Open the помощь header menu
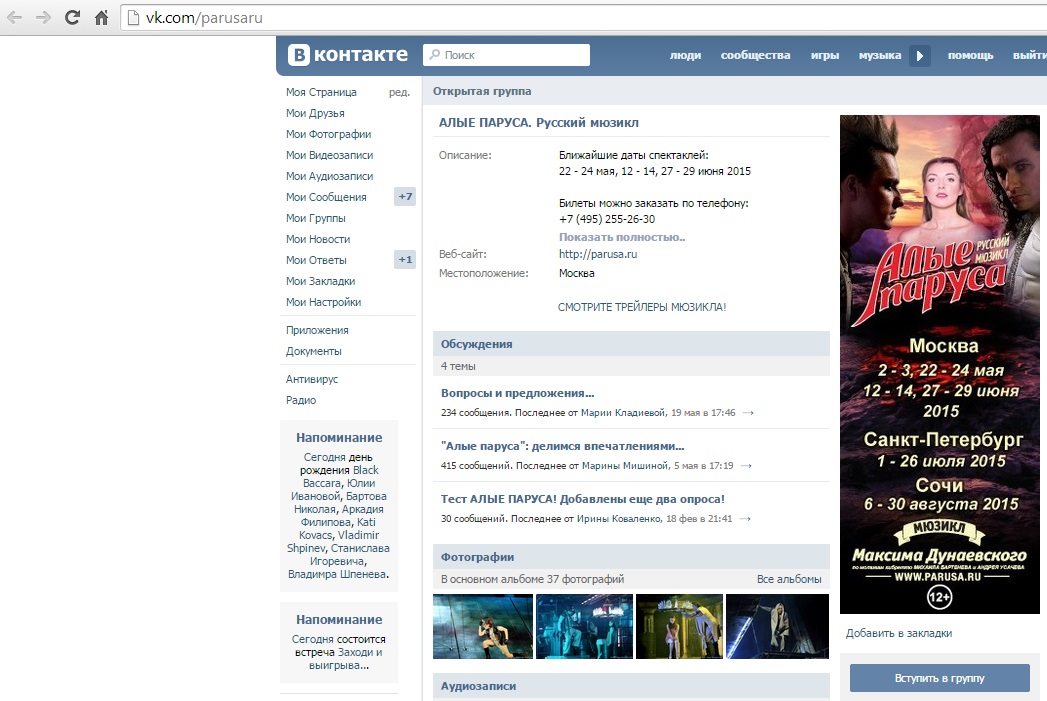The width and height of the screenshot is (1047, 701). [x=970, y=55]
